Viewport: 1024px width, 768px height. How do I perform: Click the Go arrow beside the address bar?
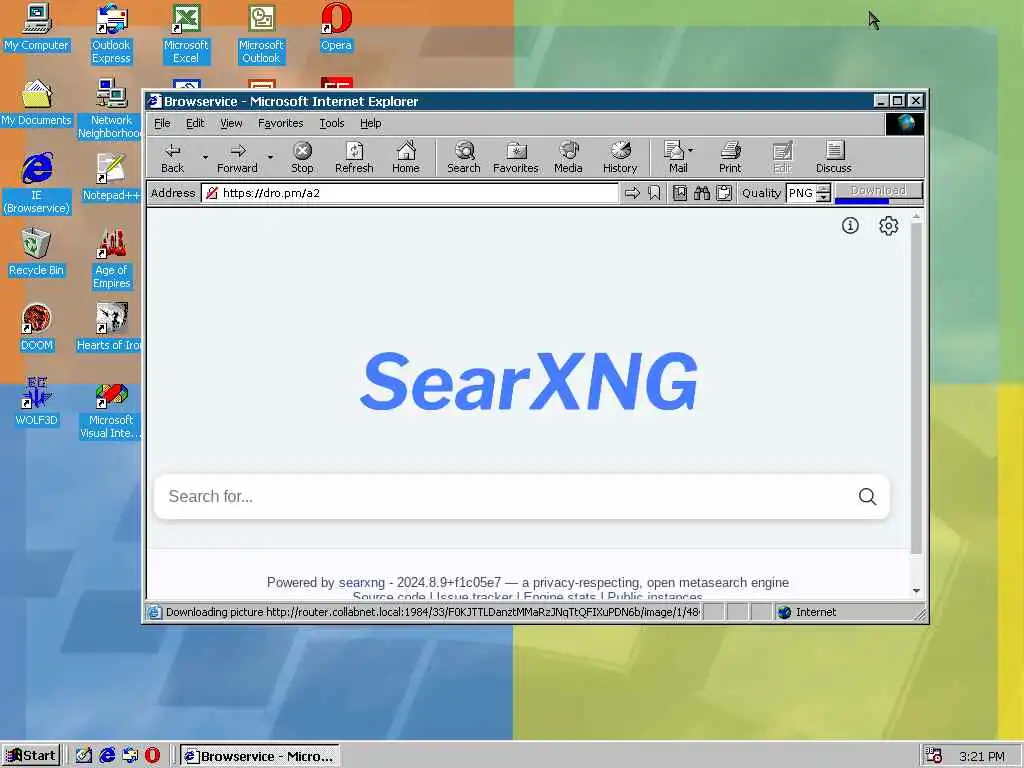[x=632, y=193]
